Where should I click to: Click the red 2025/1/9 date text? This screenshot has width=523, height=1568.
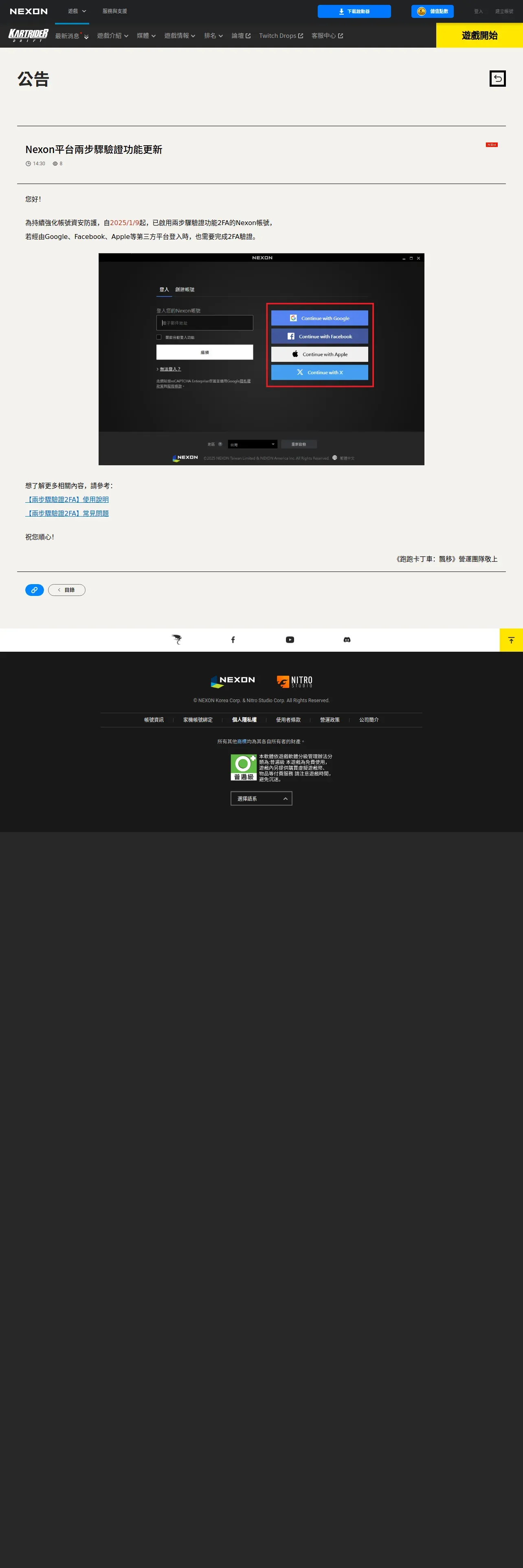click(124, 223)
